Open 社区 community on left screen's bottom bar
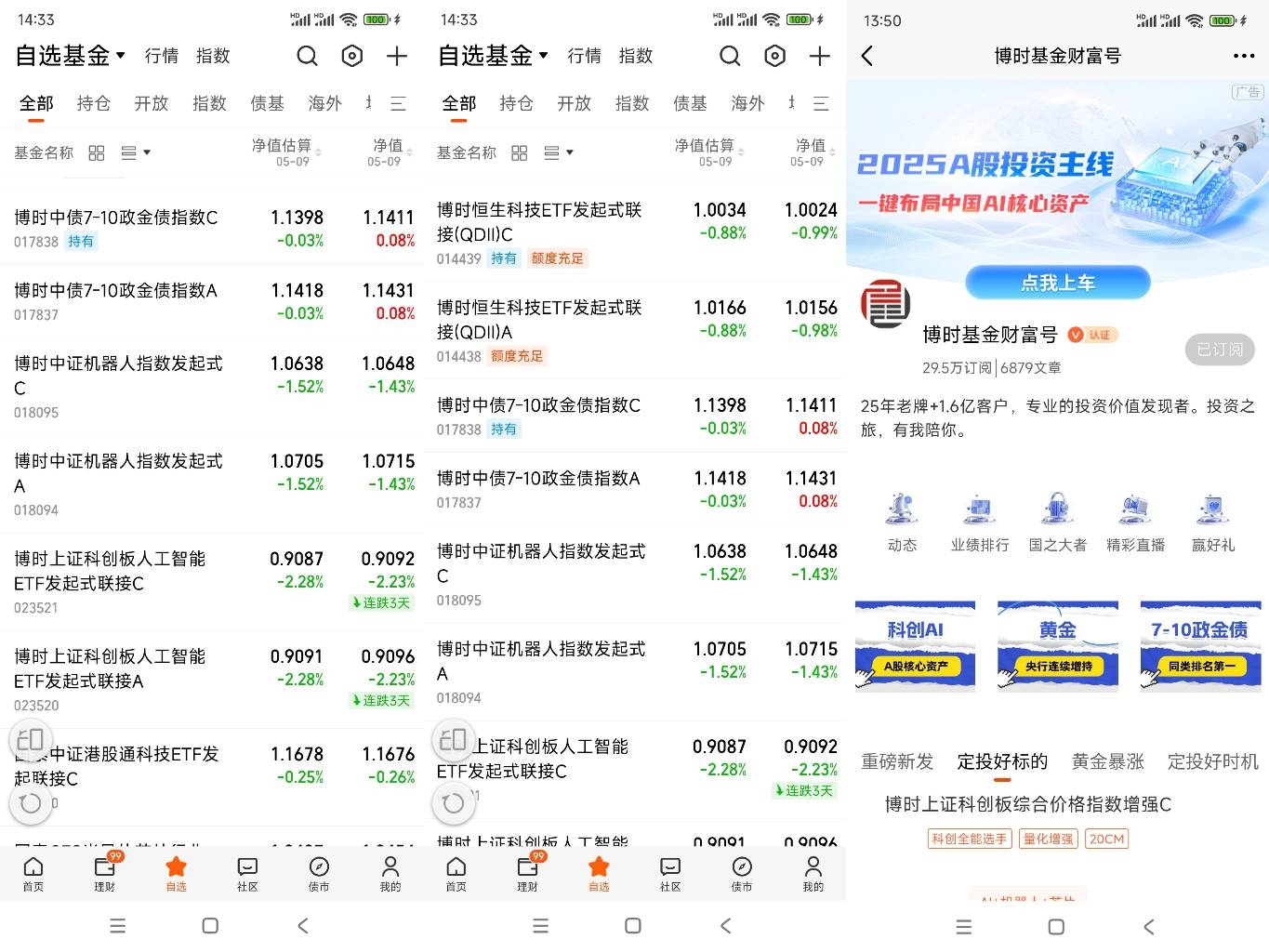 (x=247, y=874)
